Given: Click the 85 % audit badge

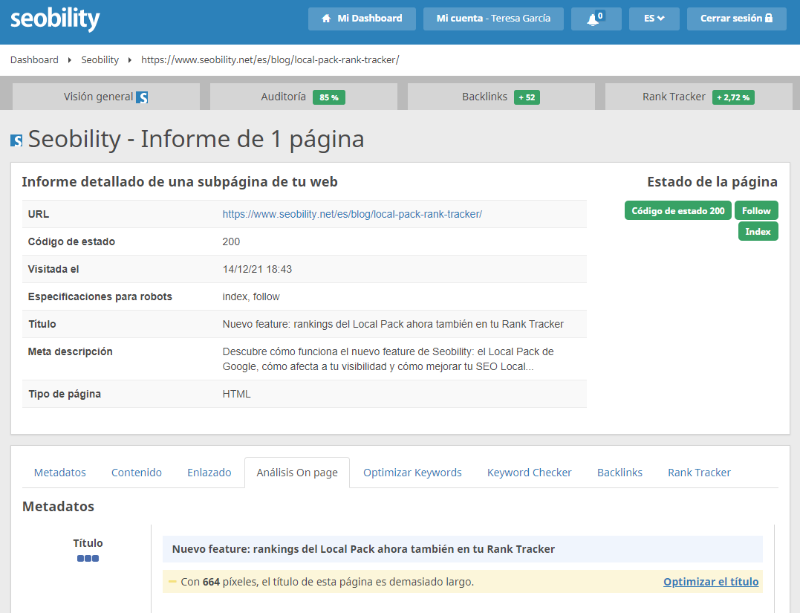Looking at the screenshot, I should point(329,97).
